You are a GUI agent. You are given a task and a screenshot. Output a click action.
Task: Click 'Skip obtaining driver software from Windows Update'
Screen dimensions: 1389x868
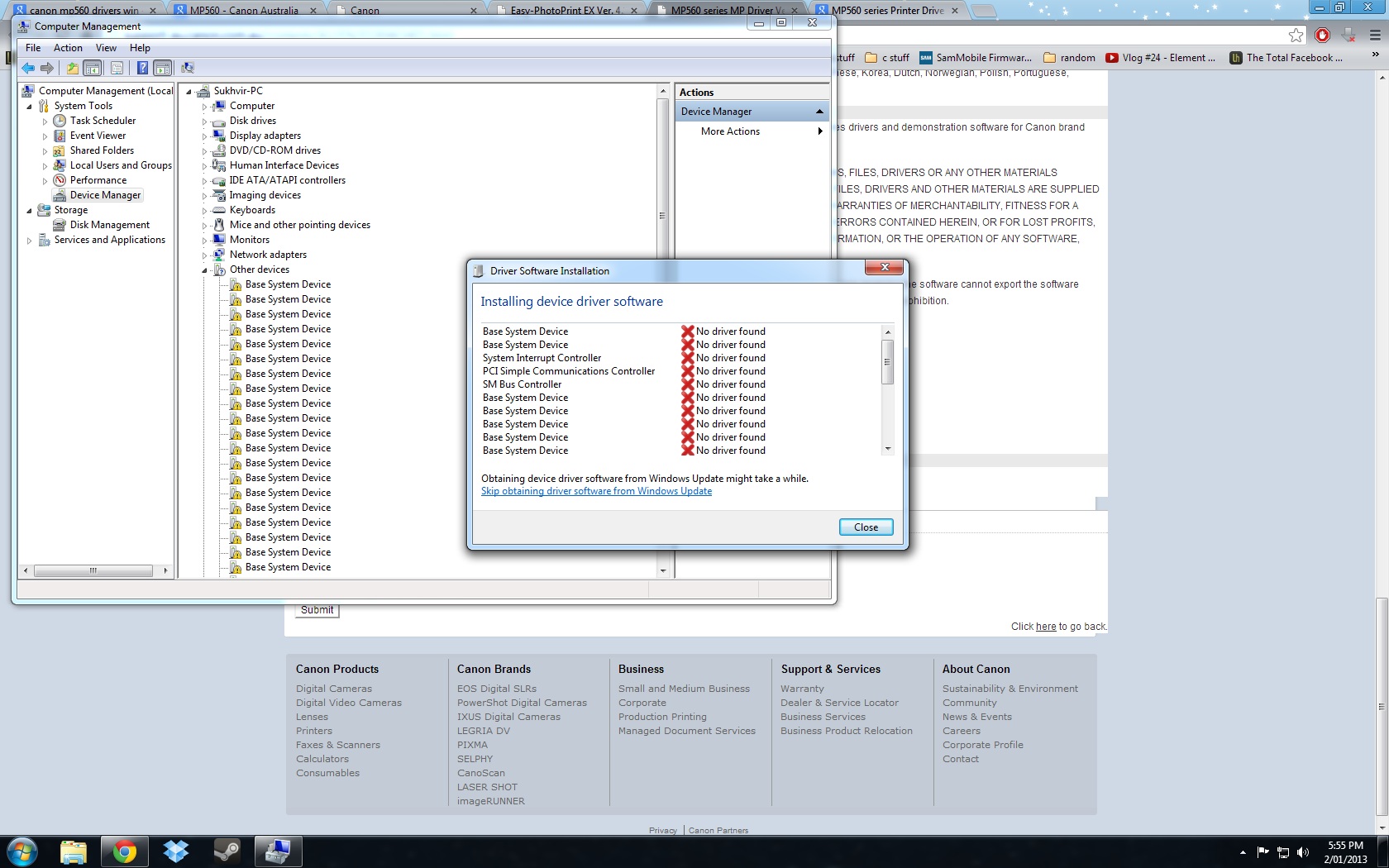[x=596, y=491]
